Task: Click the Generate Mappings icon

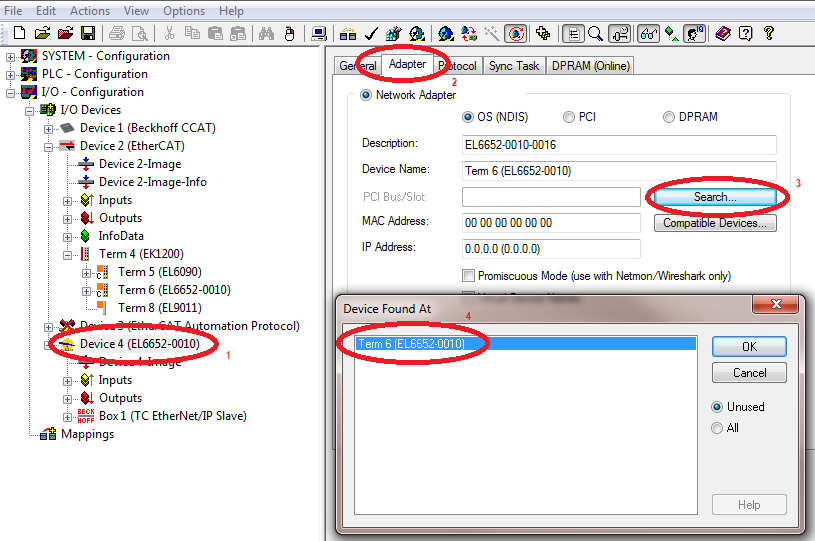Action: 348,33
